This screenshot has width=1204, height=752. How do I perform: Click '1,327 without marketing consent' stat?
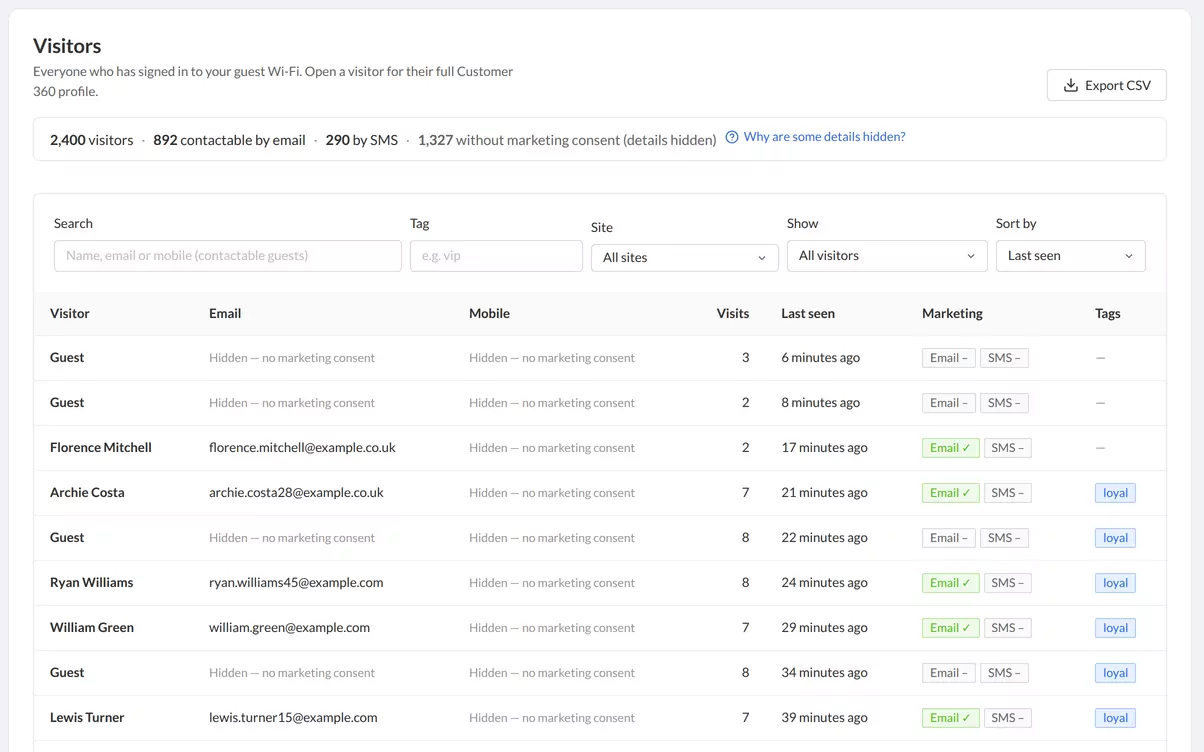[567, 140]
